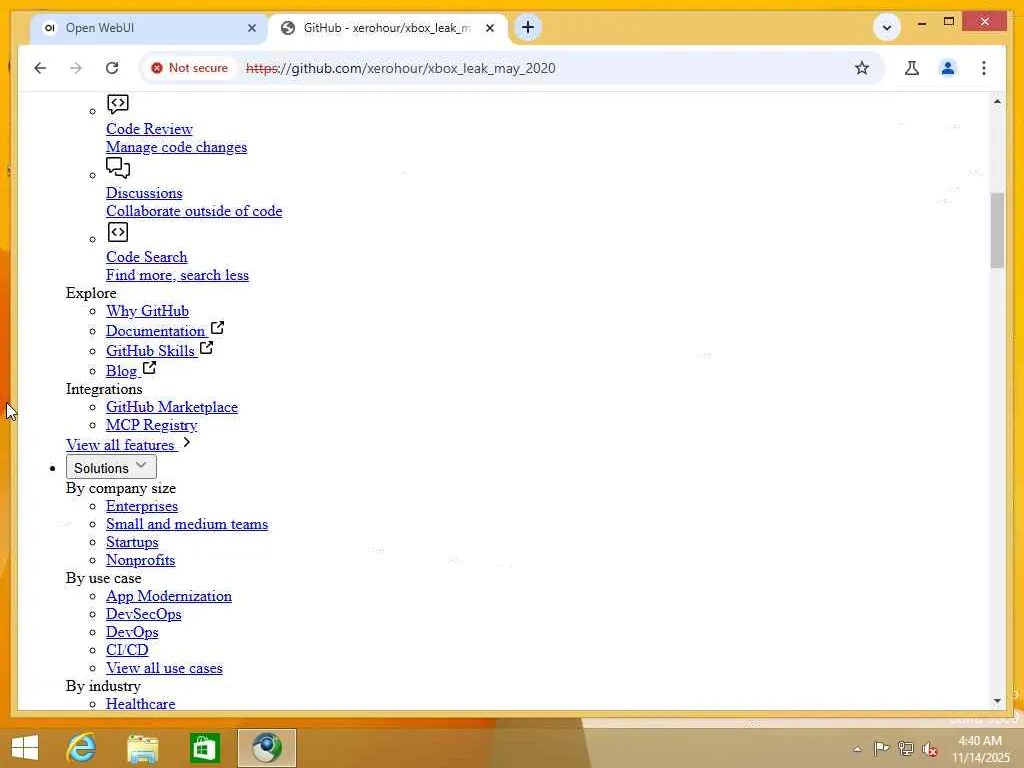Open the Discussions link

pyautogui.click(x=144, y=193)
